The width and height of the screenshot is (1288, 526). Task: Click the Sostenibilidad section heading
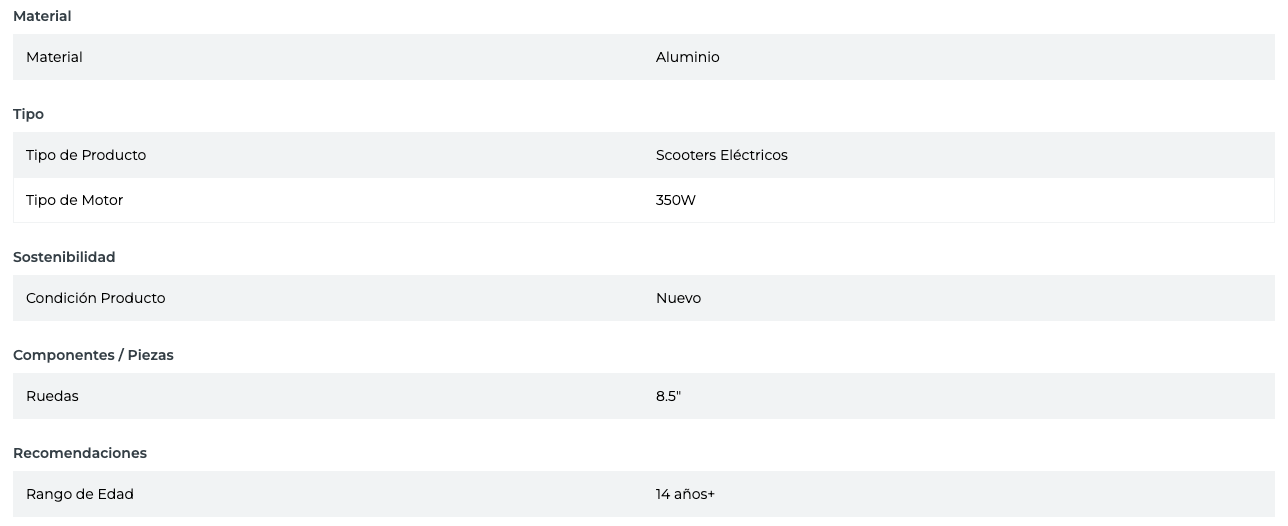coord(64,257)
